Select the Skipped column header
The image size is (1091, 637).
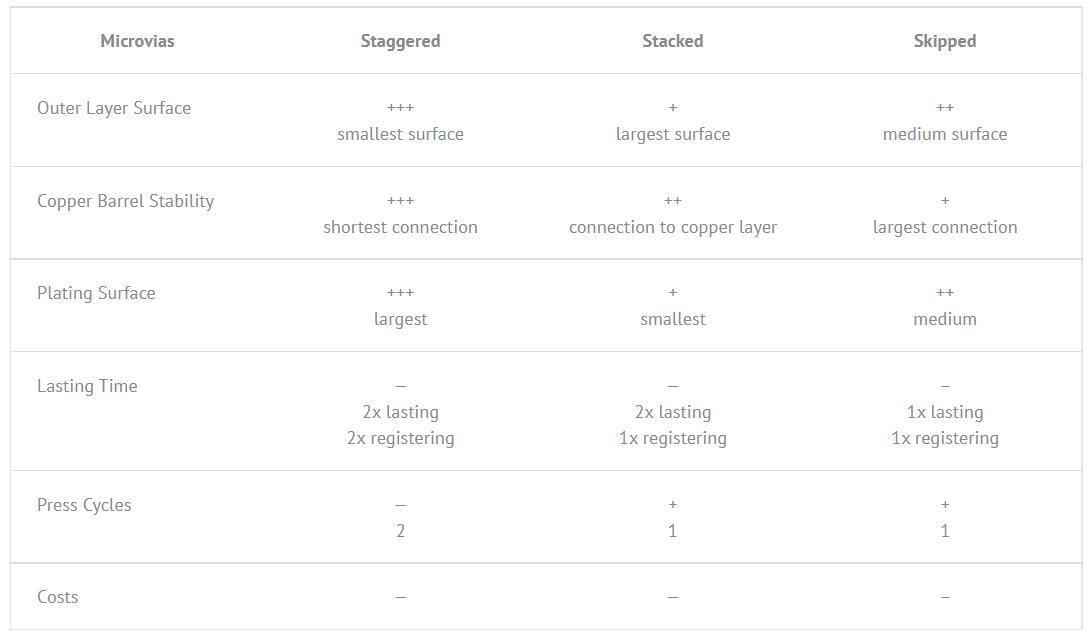pyautogui.click(x=944, y=41)
